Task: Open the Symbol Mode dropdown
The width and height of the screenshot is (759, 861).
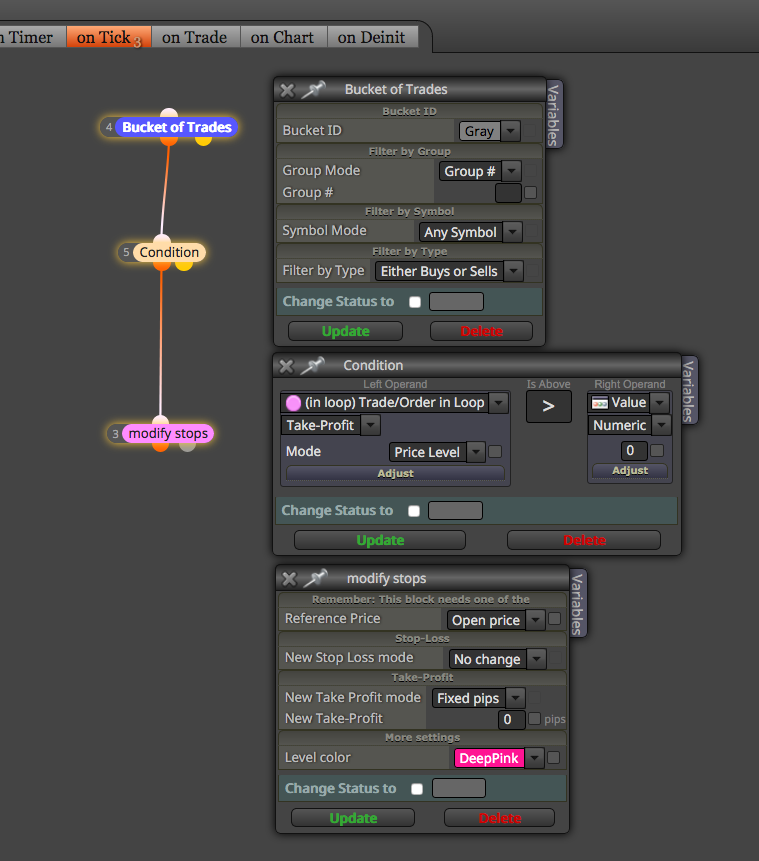Action: point(470,232)
